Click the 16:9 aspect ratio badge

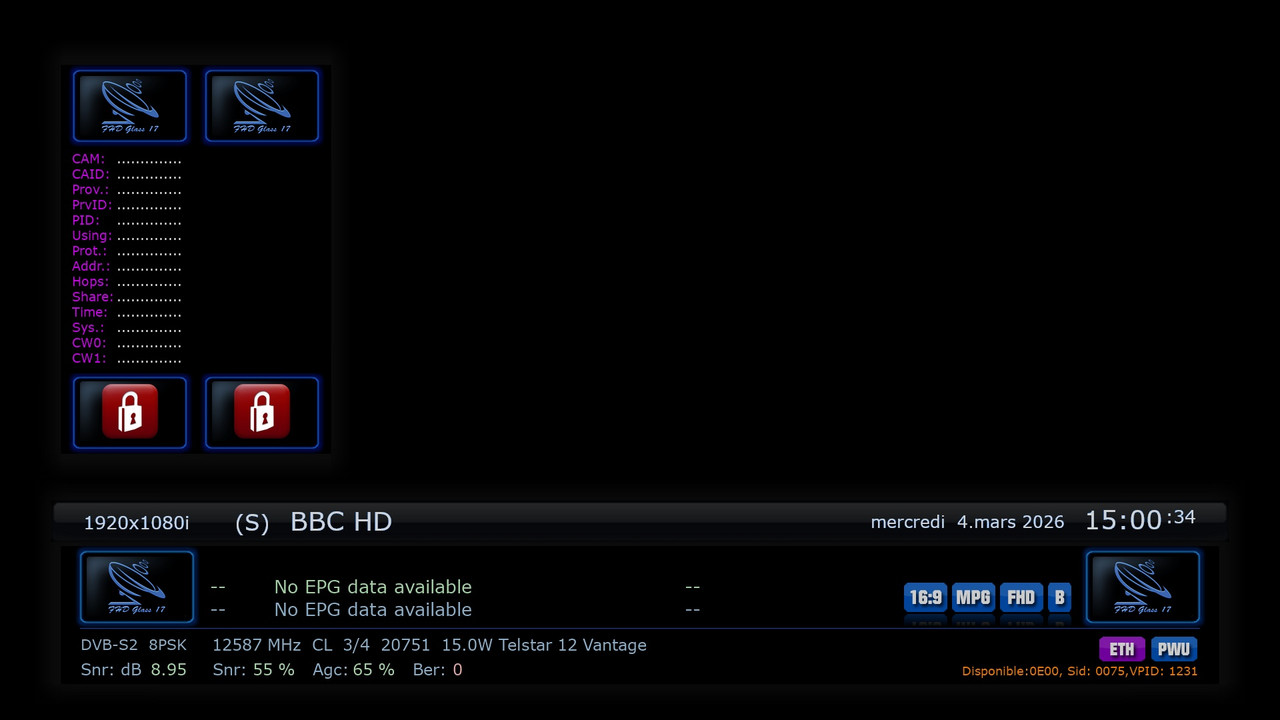coord(925,598)
